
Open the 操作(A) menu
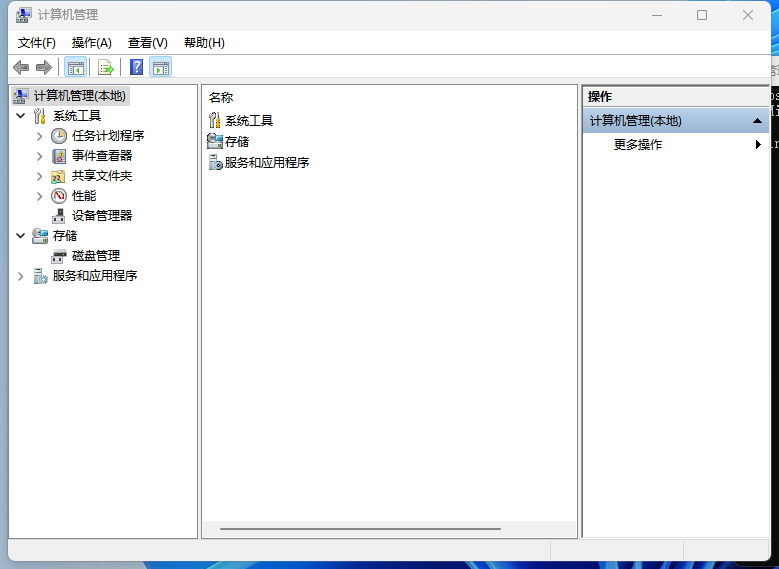tap(91, 42)
